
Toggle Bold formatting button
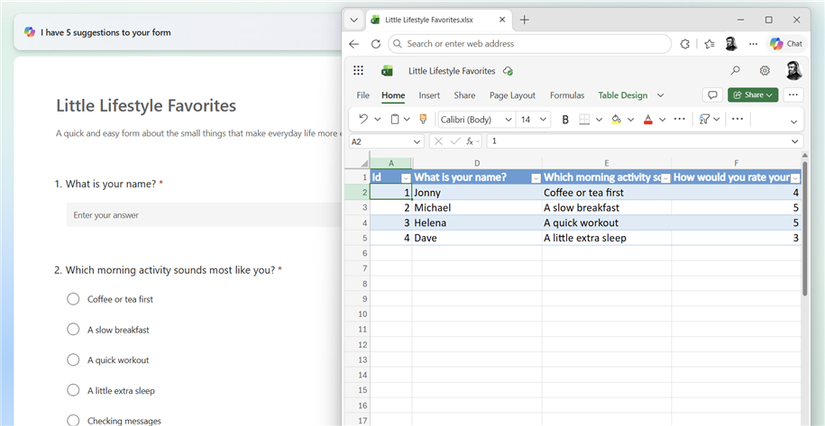[x=565, y=120]
